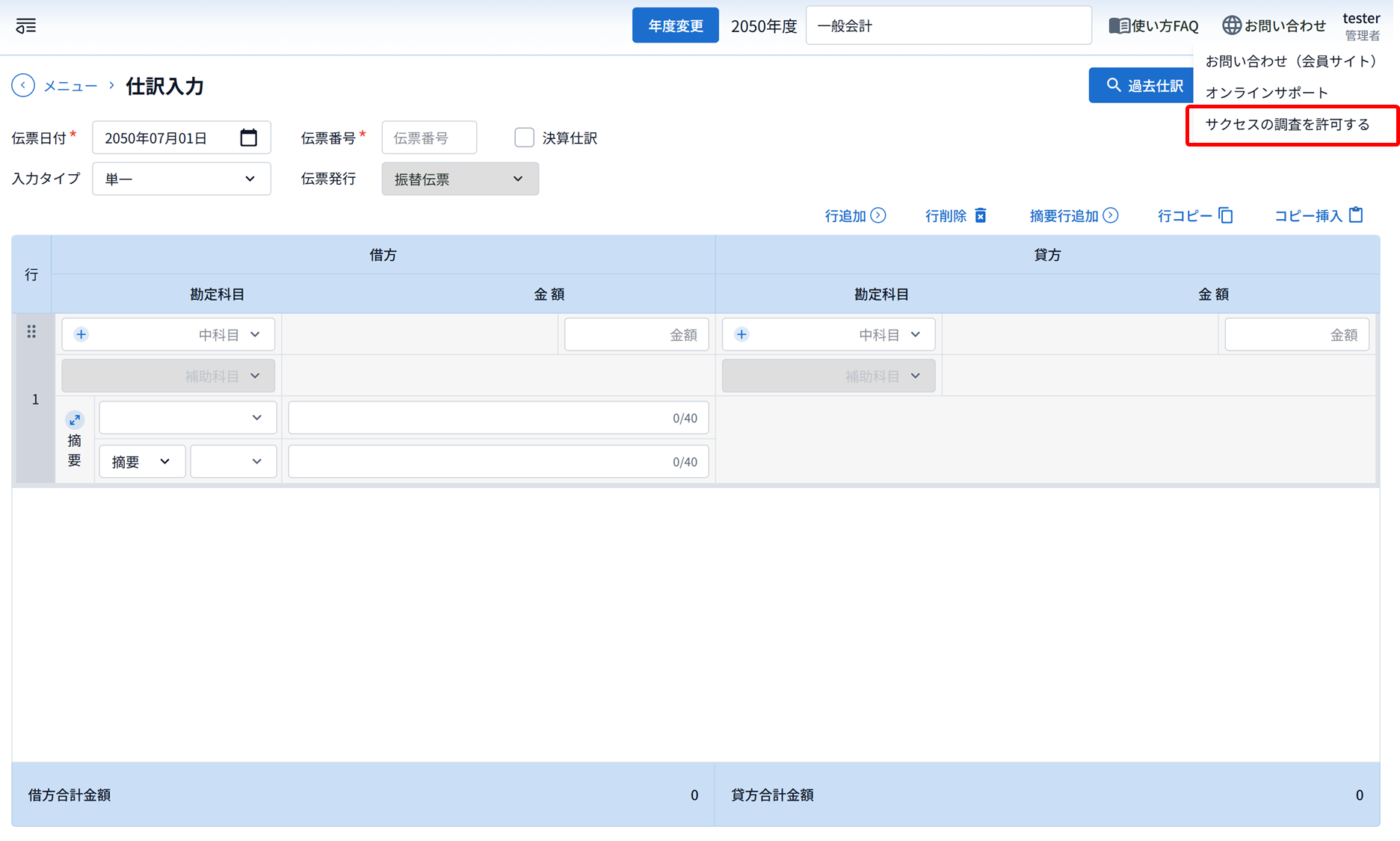1400x841 pixels.
Task: Expand the 摘要 area with arrow icon
Action: pyautogui.click(x=75, y=420)
